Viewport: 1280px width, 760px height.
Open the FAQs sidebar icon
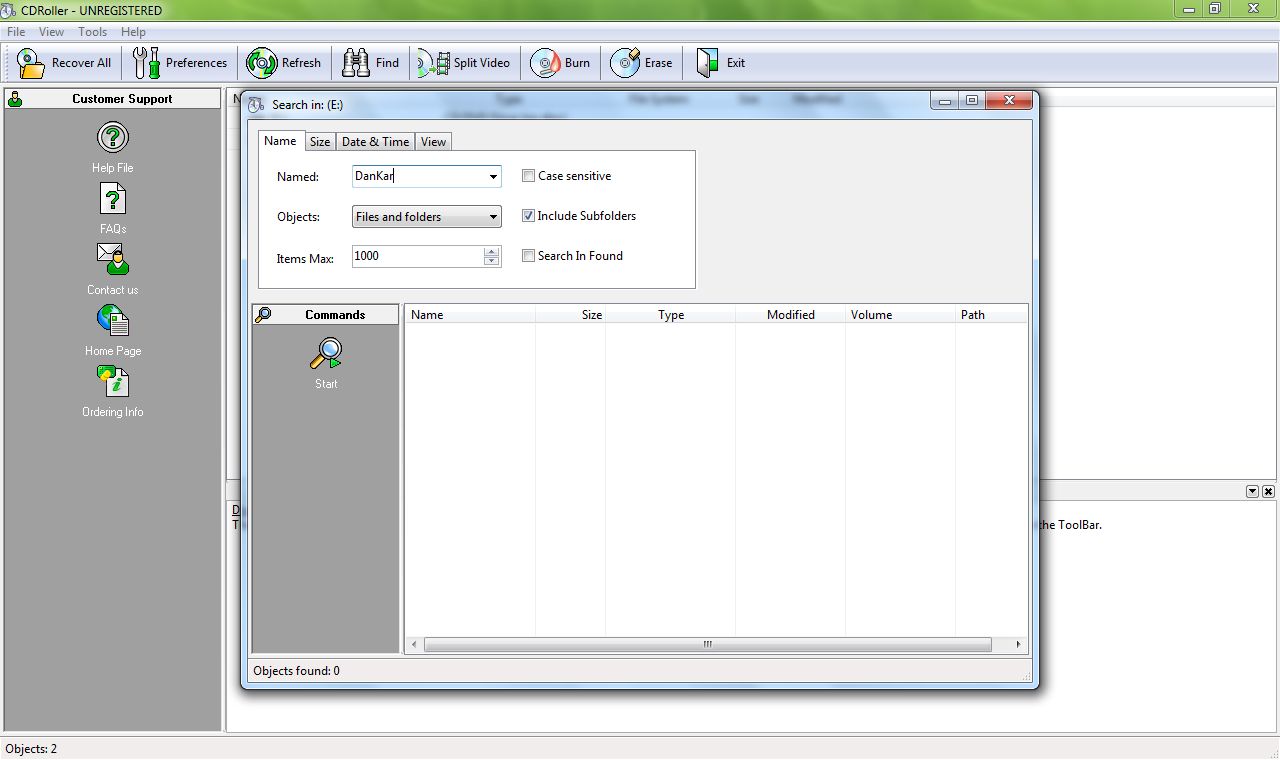113,199
